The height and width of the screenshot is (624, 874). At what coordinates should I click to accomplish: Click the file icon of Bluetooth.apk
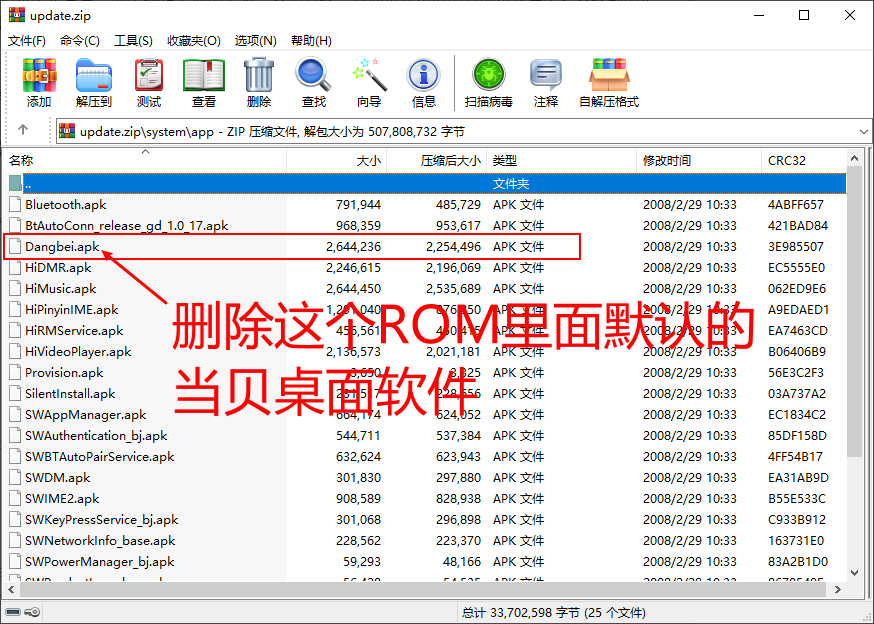tap(15, 205)
